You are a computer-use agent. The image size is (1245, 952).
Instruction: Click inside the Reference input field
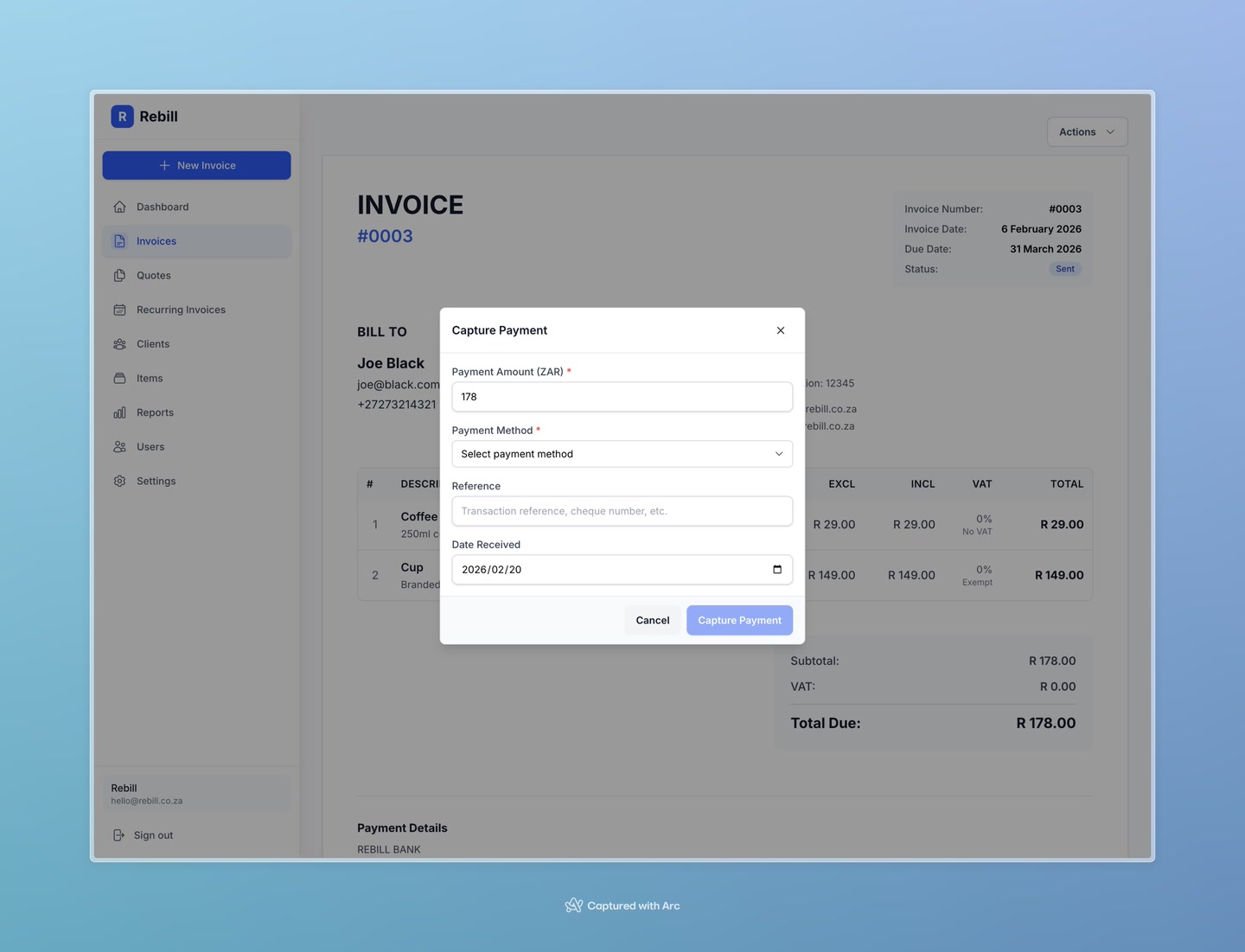click(622, 511)
